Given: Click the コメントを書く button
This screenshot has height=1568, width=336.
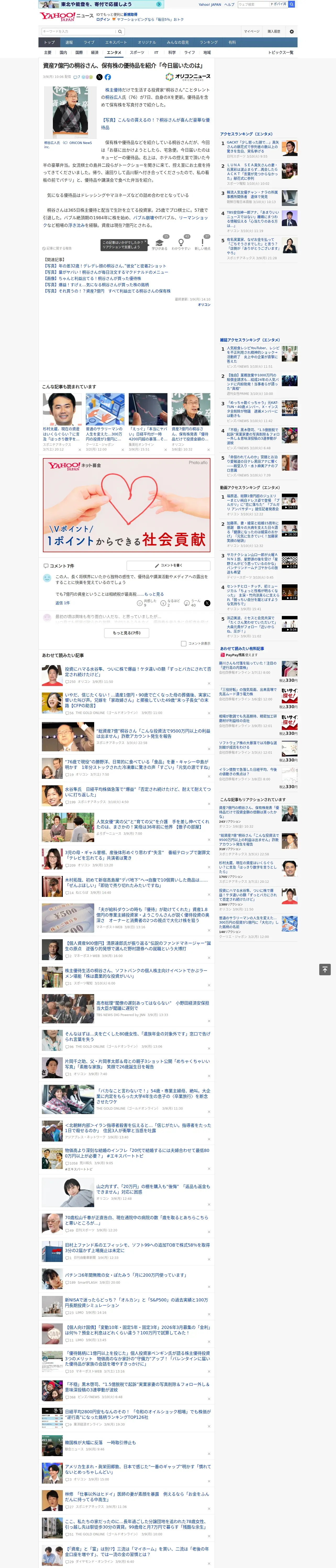Looking at the screenshot, I should coord(169,566).
